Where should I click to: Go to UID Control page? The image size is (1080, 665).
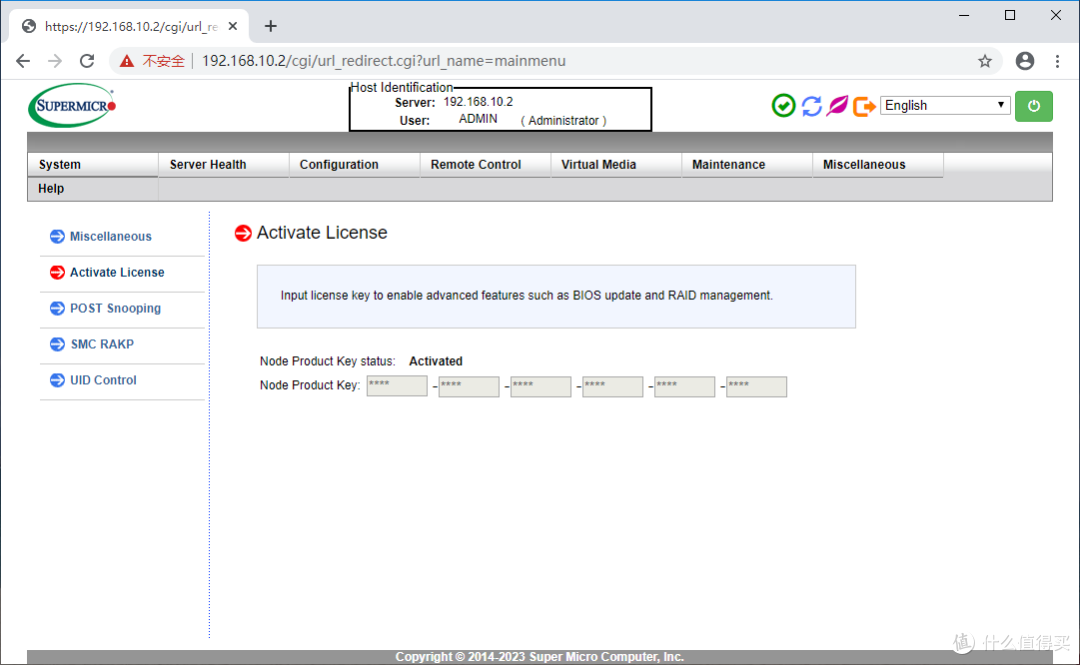tap(103, 380)
